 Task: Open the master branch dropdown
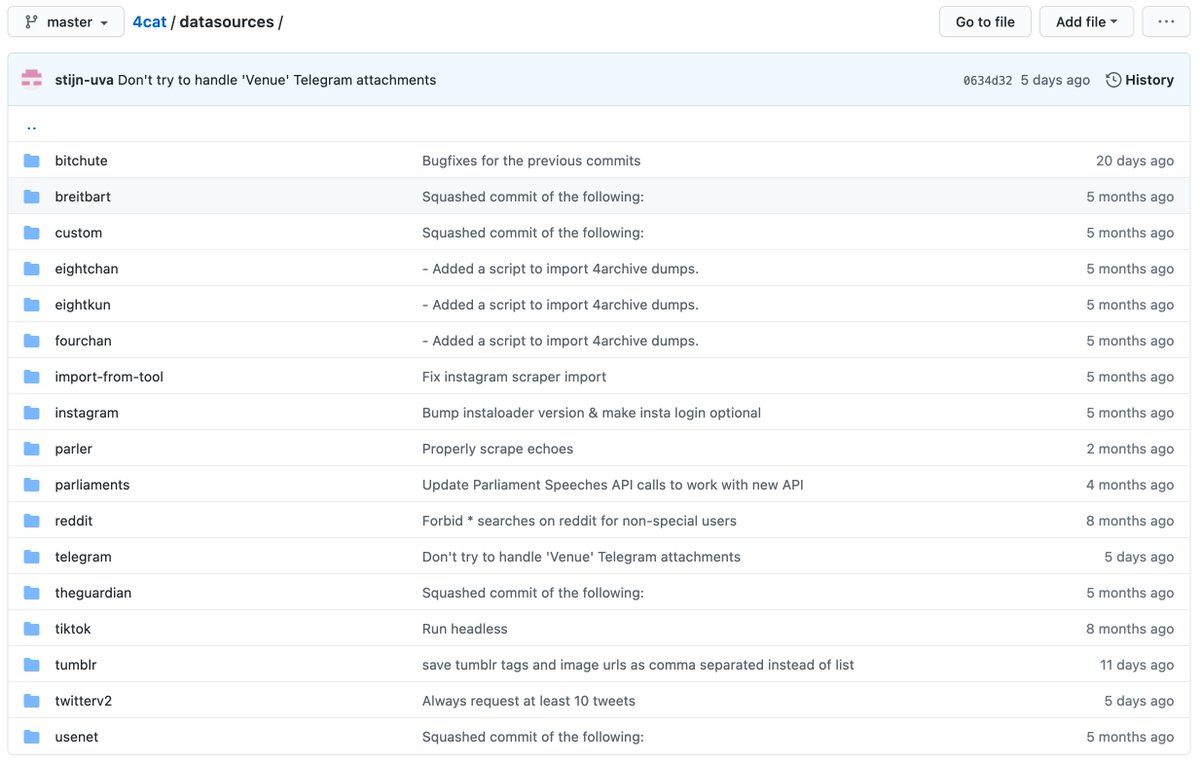click(66, 21)
